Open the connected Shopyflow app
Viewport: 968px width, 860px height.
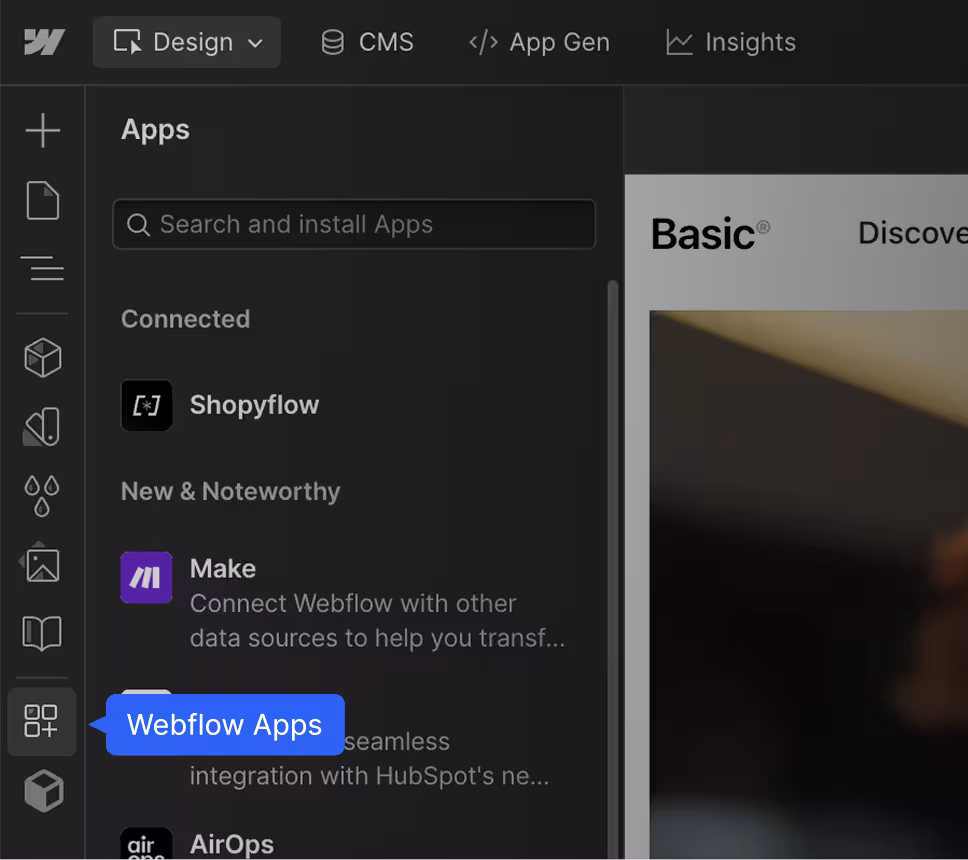coord(254,405)
